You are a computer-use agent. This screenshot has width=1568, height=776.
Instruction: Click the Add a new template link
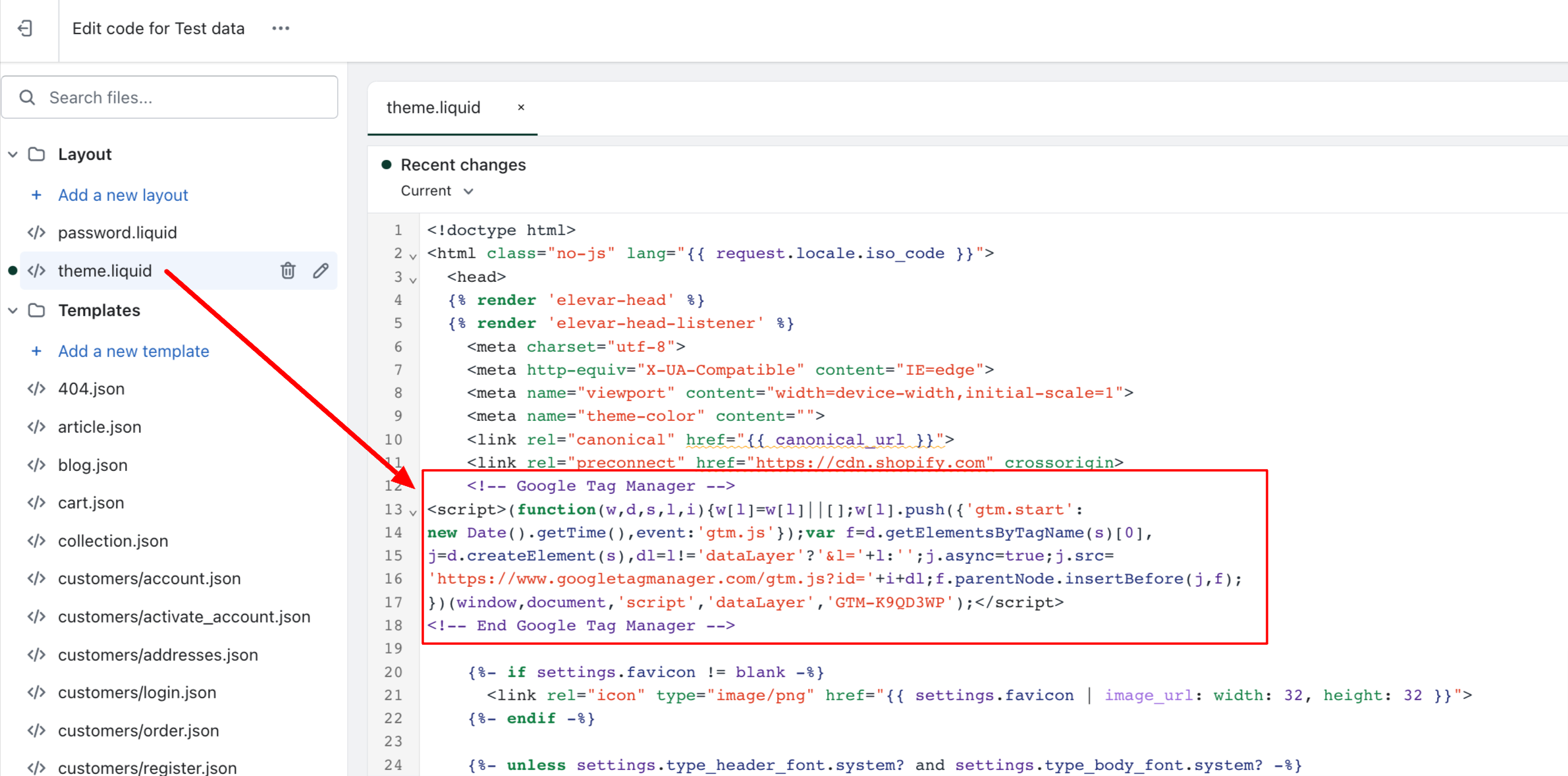pyautogui.click(x=134, y=351)
